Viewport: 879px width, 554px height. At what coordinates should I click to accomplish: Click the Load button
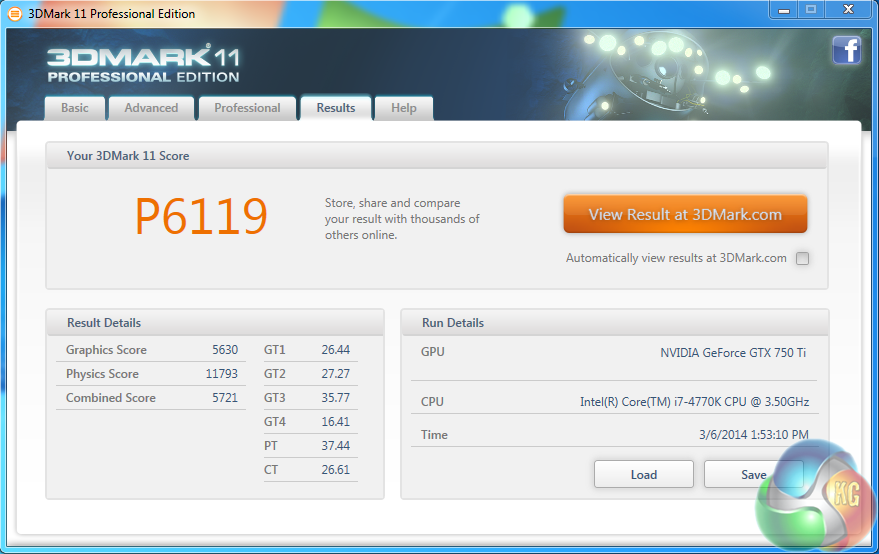click(644, 474)
